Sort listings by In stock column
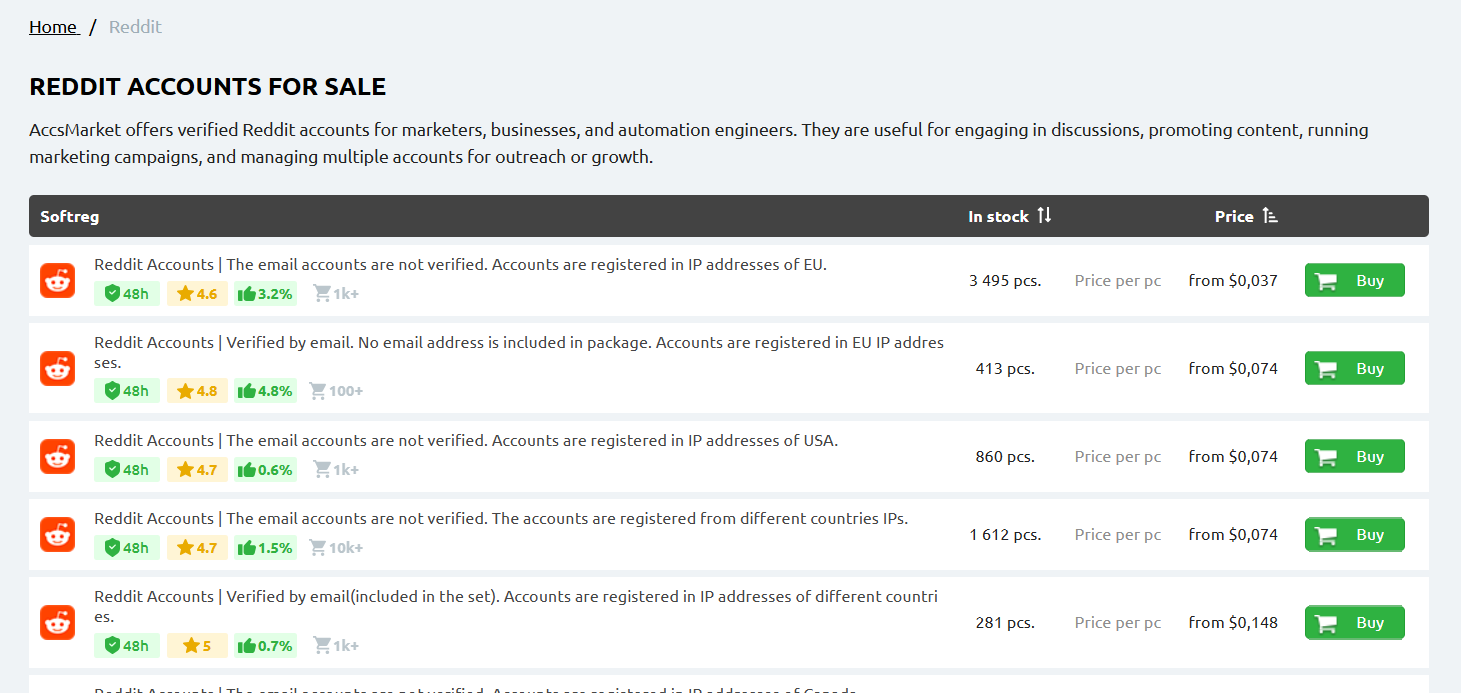This screenshot has height=693, width=1461. click(x=1010, y=216)
